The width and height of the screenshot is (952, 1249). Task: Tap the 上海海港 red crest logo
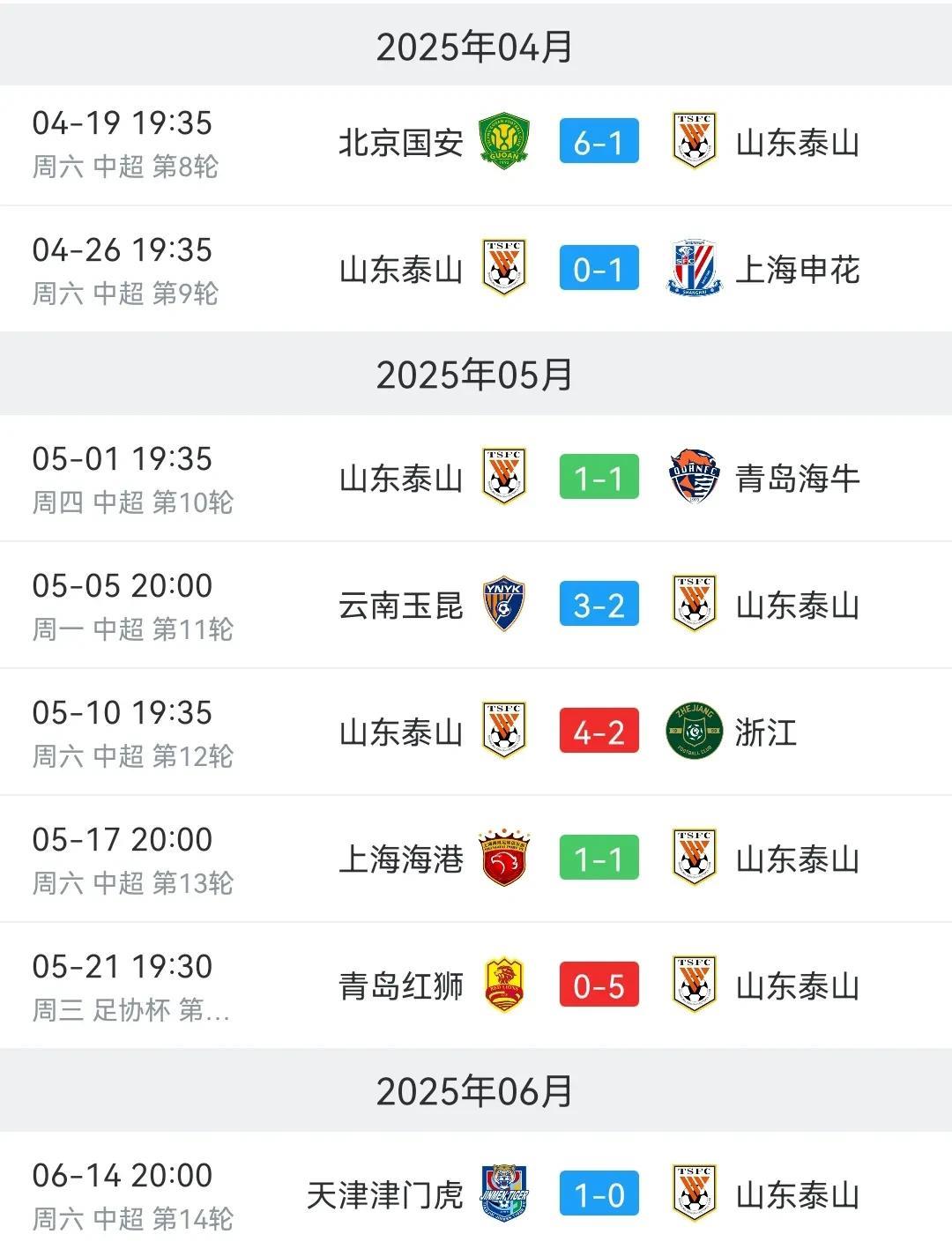pyautogui.click(x=504, y=858)
